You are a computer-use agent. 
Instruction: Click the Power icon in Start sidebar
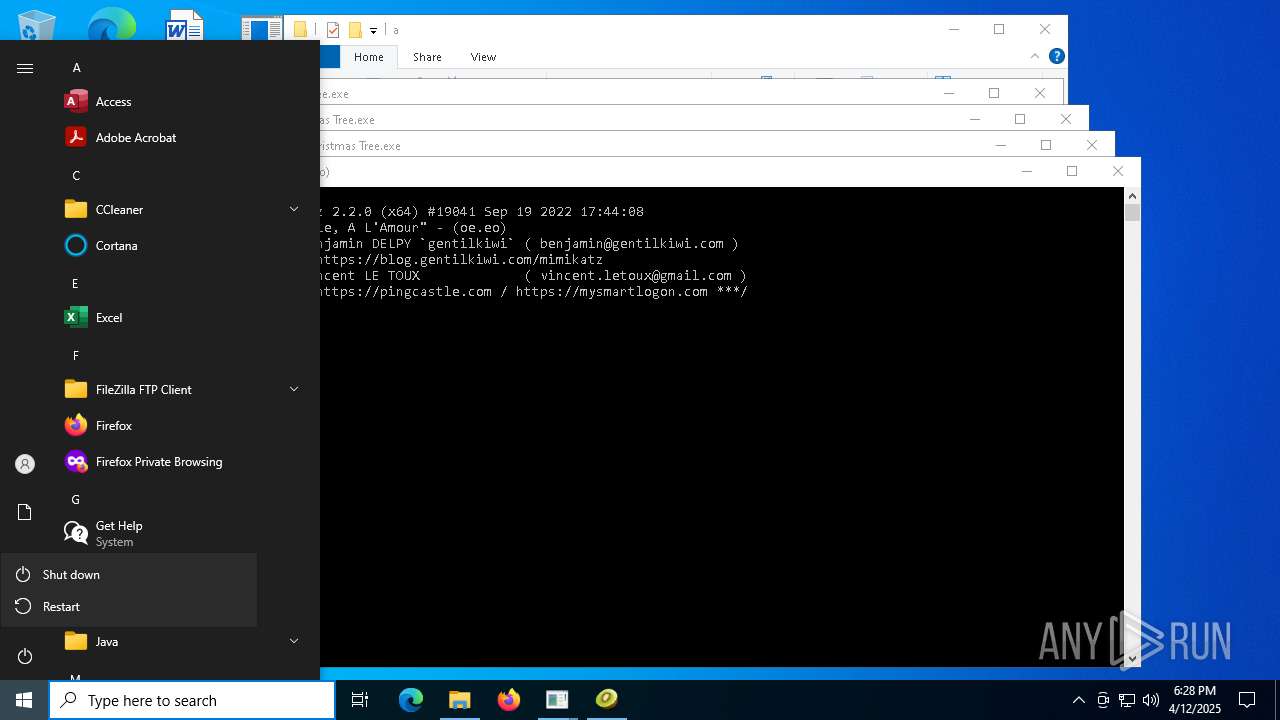pyautogui.click(x=25, y=656)
